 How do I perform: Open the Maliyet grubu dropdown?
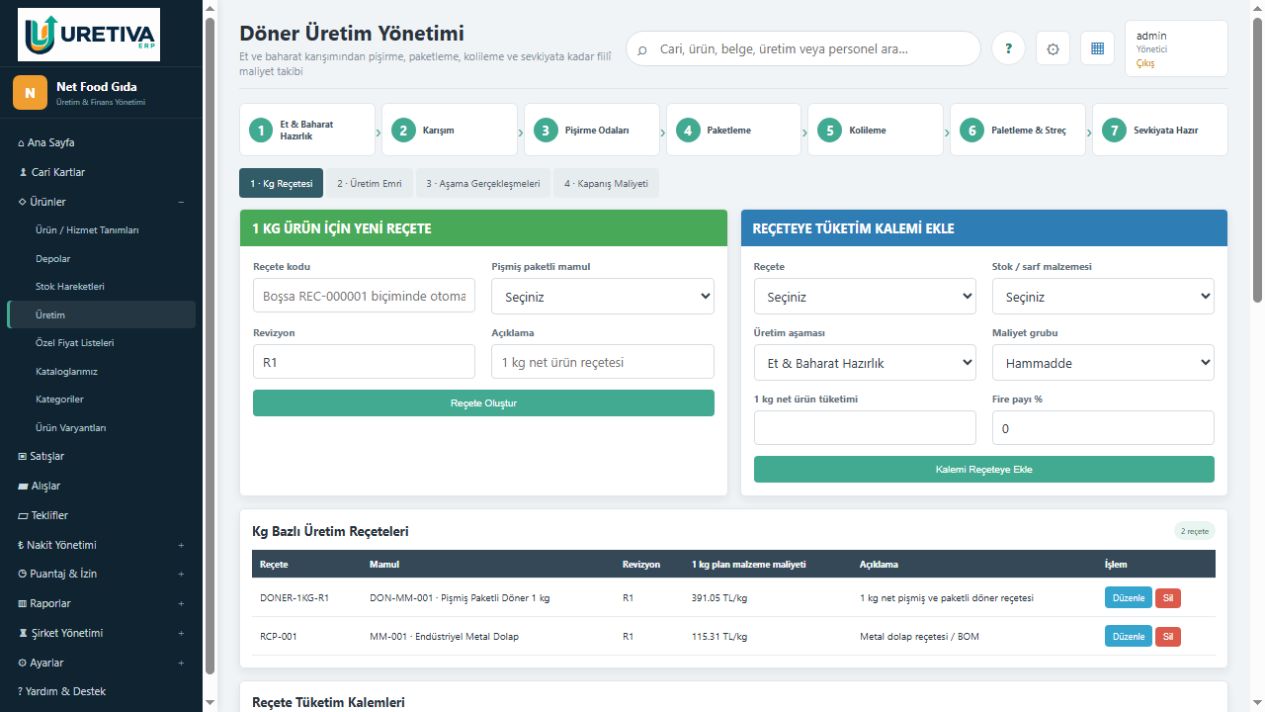pyautogui.click(x=1103, y=362)
